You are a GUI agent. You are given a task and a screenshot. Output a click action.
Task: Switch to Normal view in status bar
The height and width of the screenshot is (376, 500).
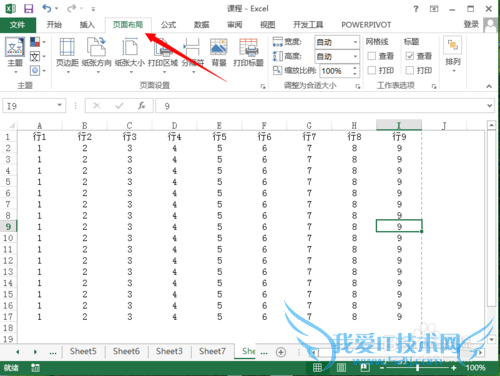click(317, 368)
